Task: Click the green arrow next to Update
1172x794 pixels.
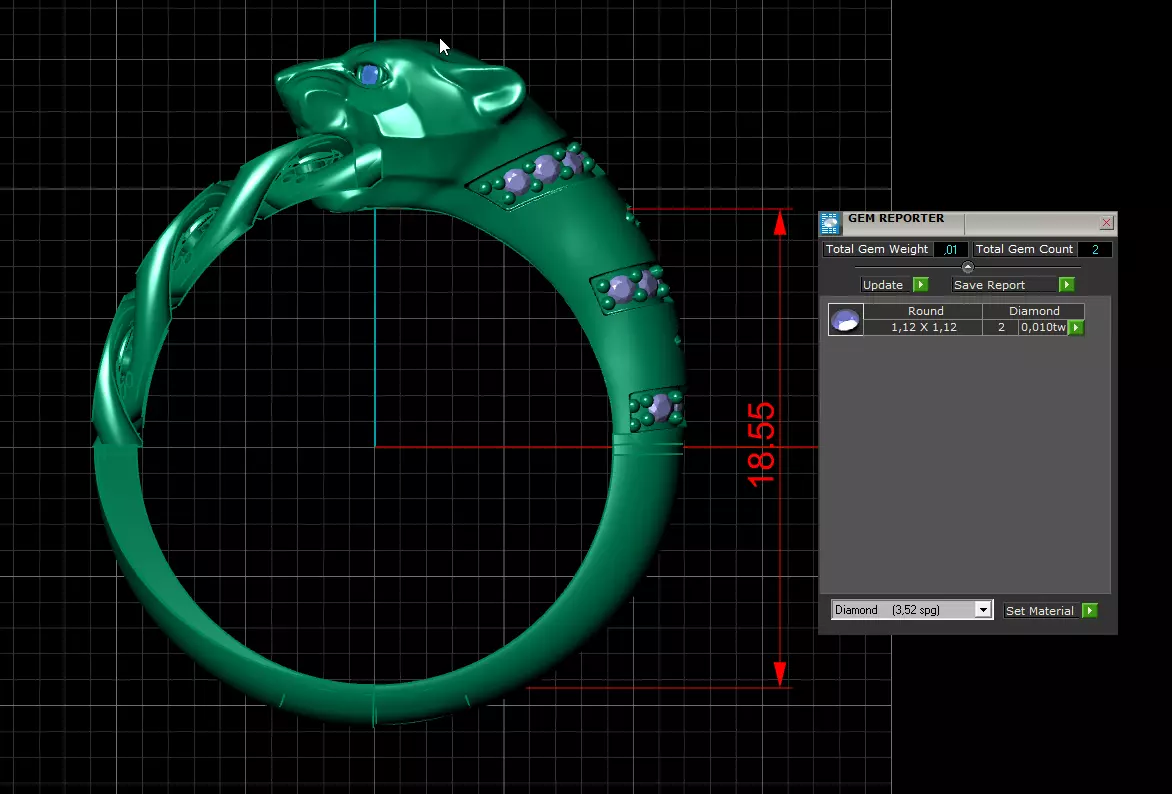Action: [x=921, y=285]
